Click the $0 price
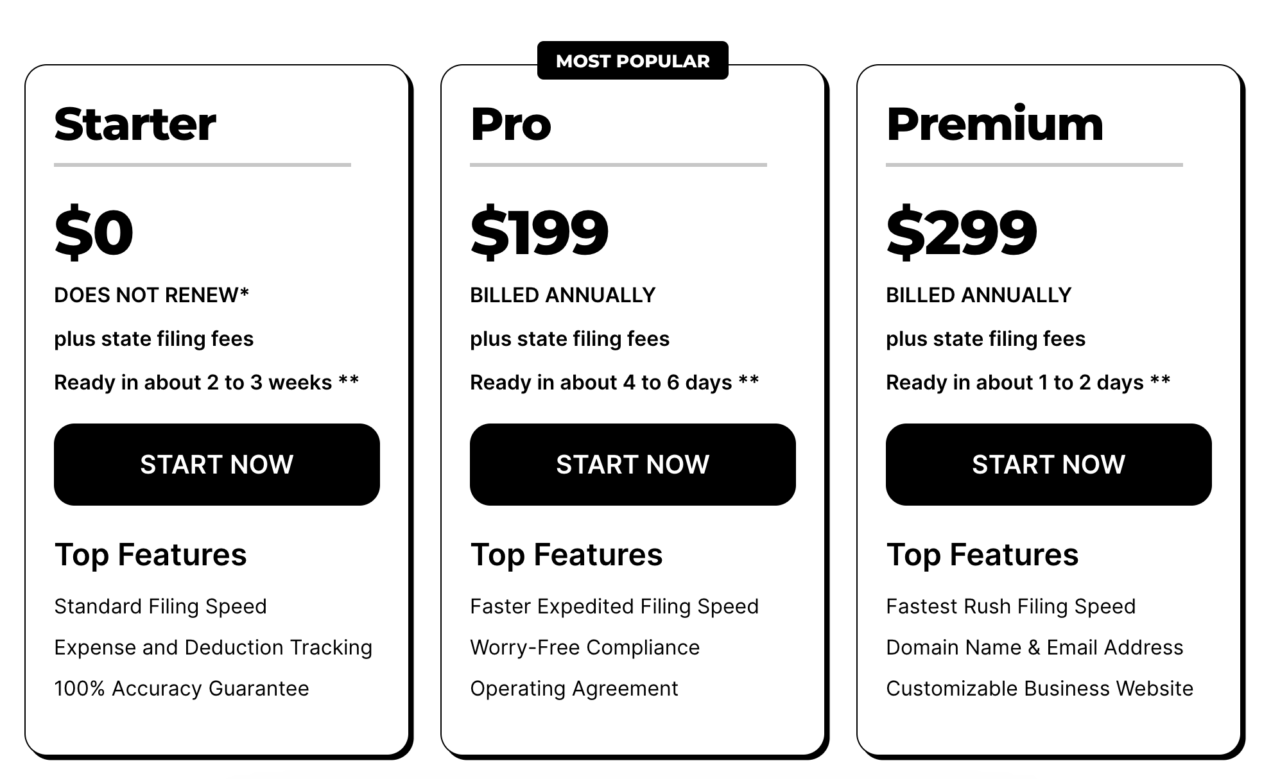Screen dimensions: 1280x779 pos(94,232)
